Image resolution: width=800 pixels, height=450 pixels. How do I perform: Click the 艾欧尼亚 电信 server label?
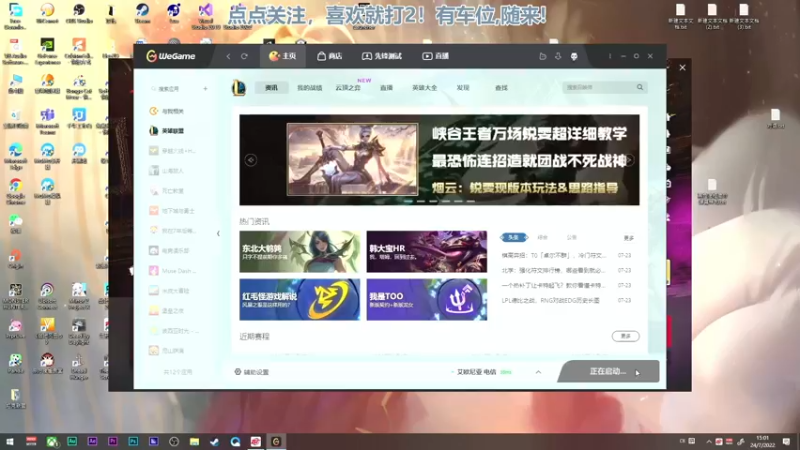(476, 372)
